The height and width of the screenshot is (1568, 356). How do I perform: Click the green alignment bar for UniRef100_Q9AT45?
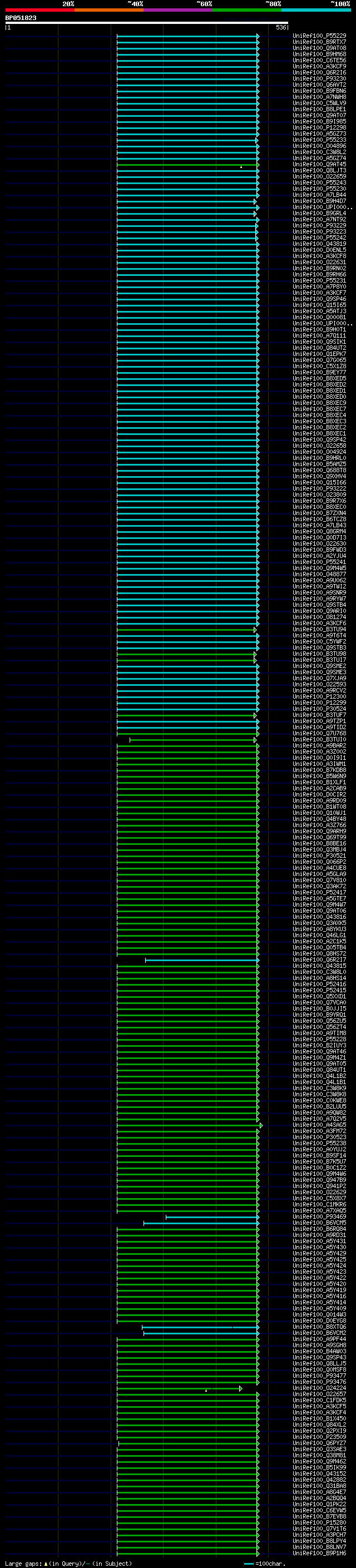(188, 165)
